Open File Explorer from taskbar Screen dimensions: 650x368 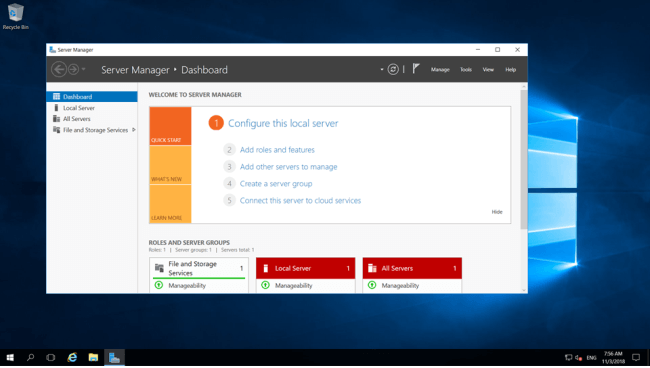pos(93,357)
